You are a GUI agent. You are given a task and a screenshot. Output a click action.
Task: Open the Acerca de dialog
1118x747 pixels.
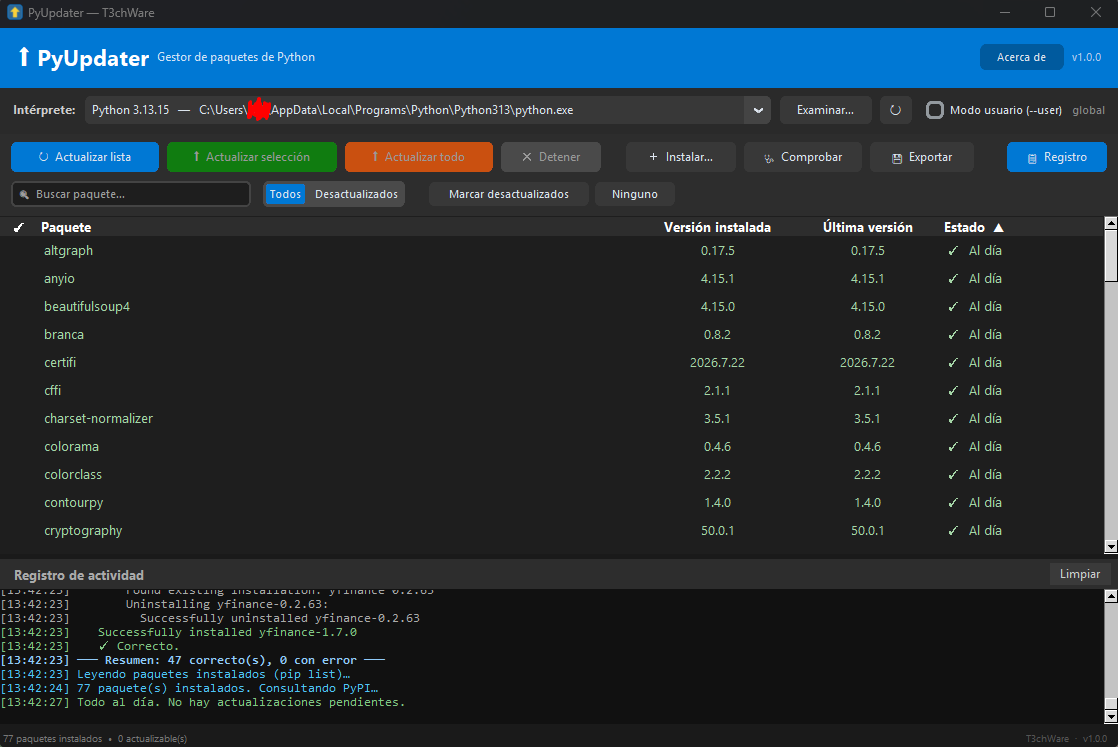tap(1021, 57)
